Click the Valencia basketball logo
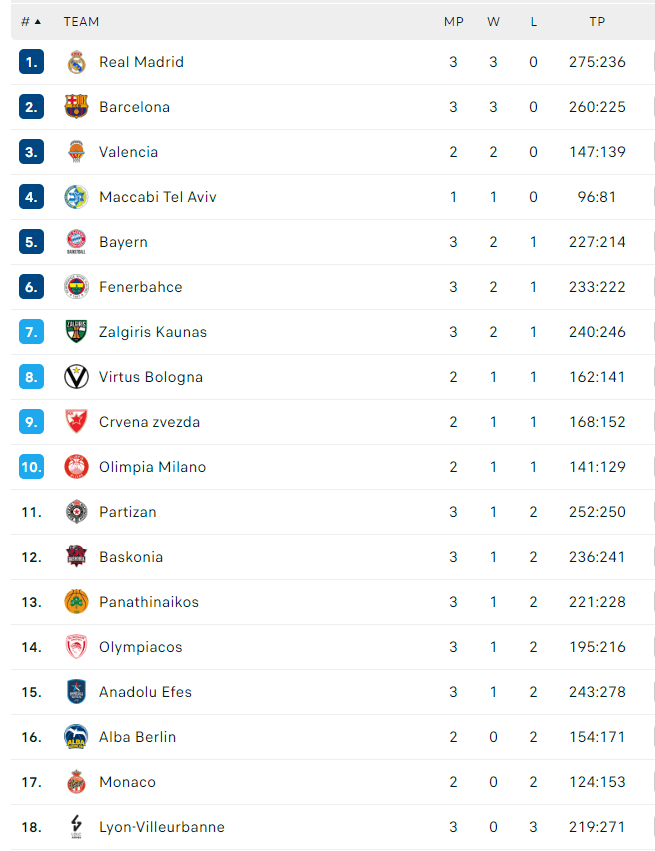Screen dimensions: 655x851 click(76, 152)
